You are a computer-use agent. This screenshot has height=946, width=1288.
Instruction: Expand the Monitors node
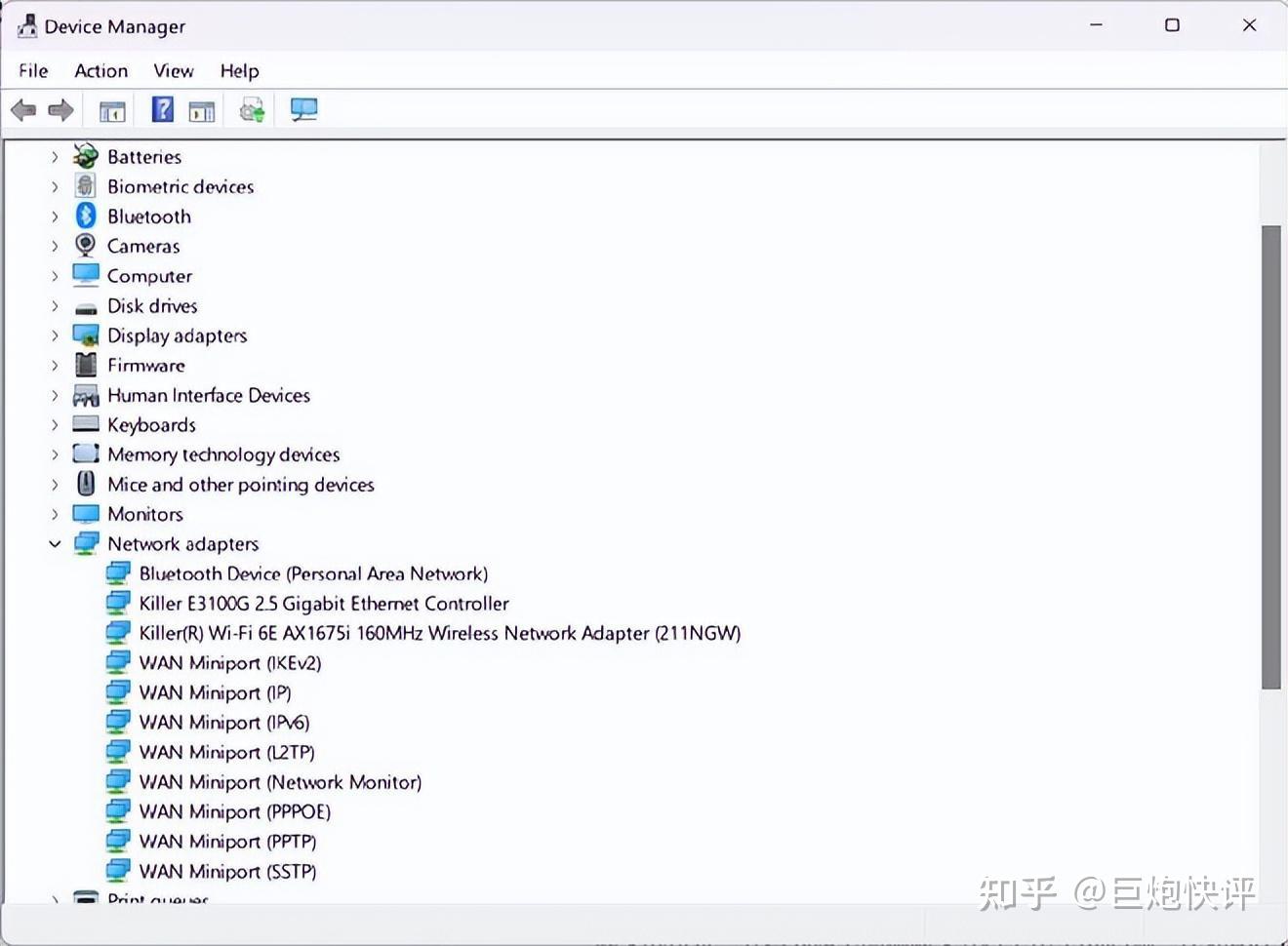pyautogui.click(x=55, y=514)
